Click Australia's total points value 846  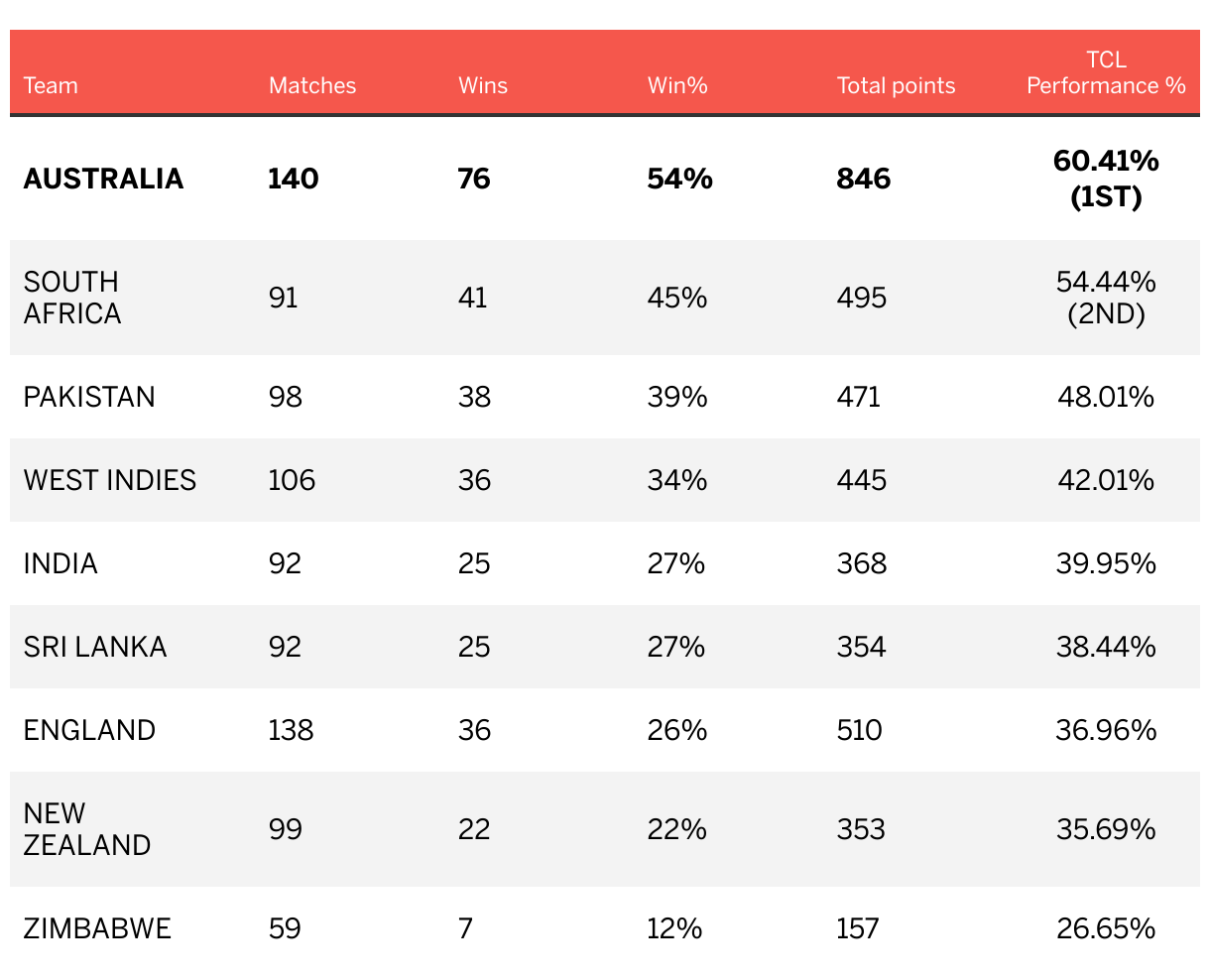[863, 179]
